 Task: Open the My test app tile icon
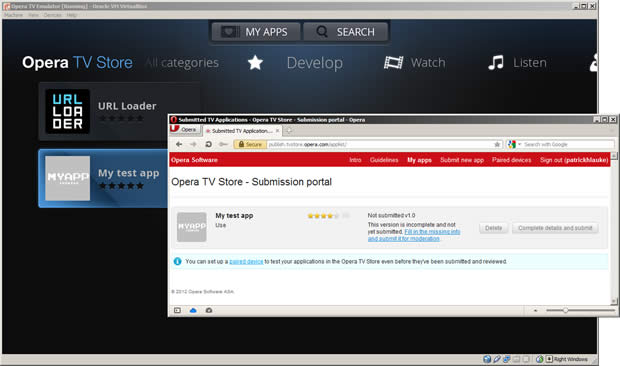[68, 178]
